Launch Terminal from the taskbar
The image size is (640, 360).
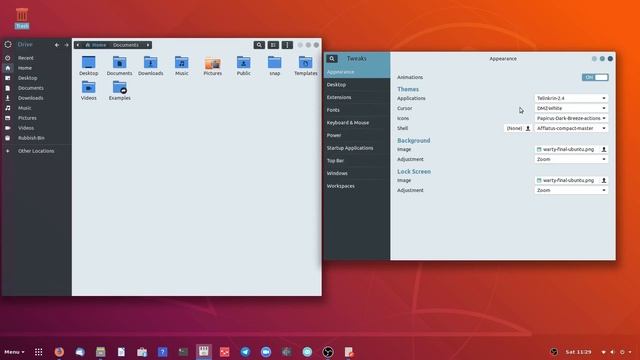pyautogui.click(x=183, y=352)
